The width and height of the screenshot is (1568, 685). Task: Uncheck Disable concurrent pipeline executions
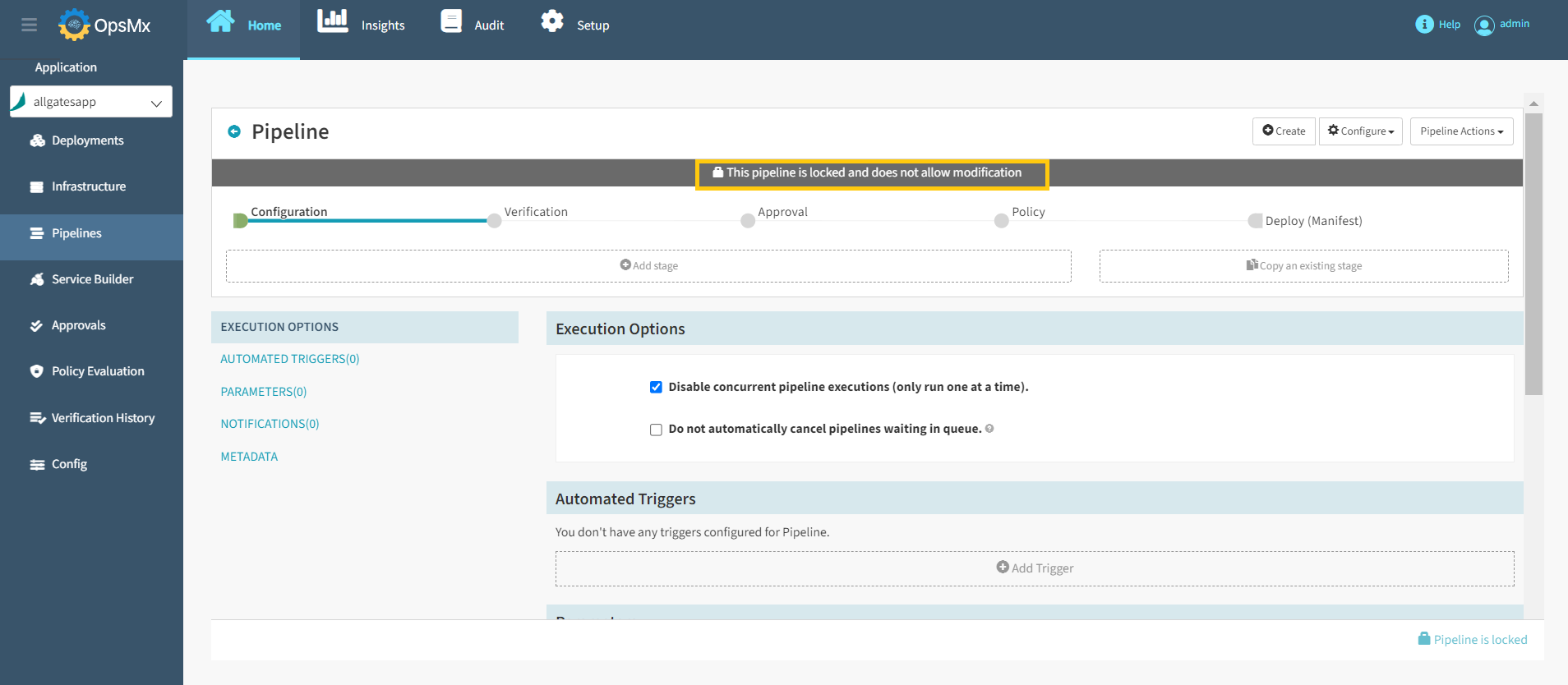[x=656, y=387]
